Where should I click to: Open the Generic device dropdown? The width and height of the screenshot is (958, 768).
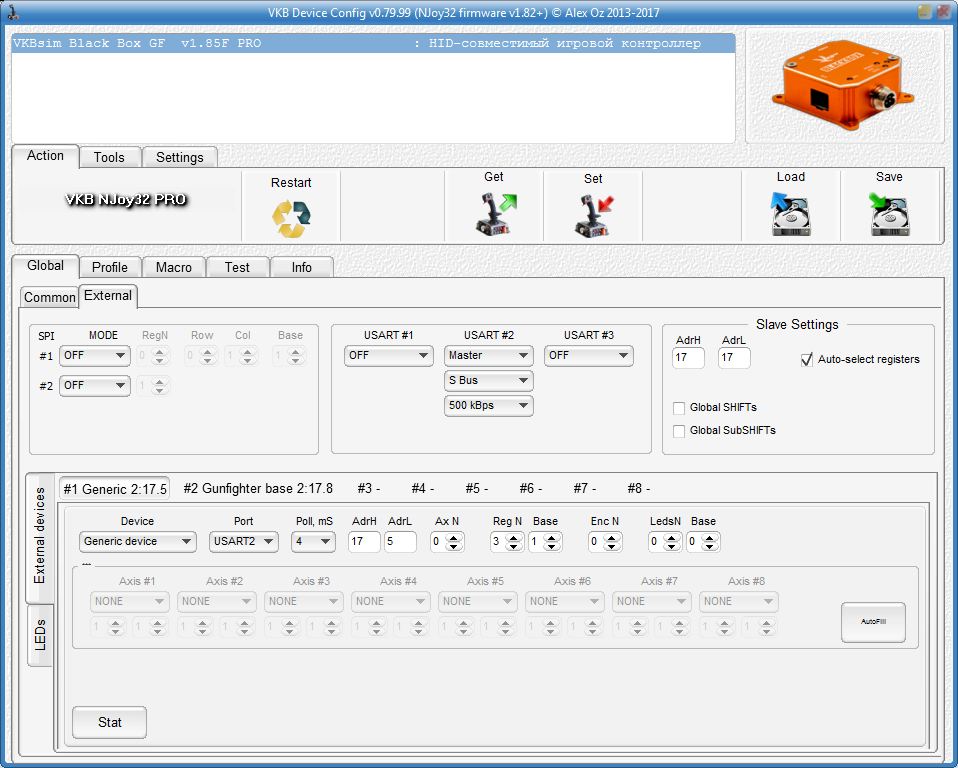(137, 541)
